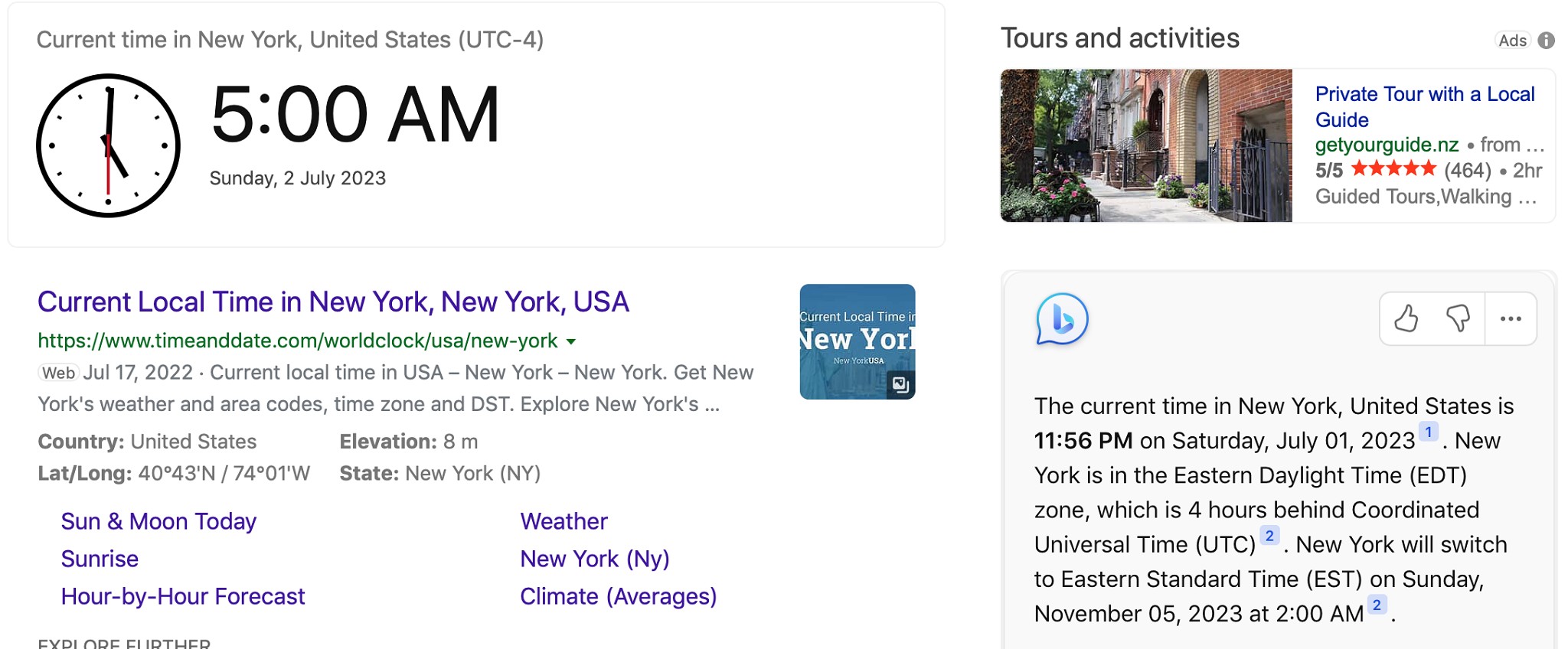Open the Sunrise sublink

pos(100,559)
